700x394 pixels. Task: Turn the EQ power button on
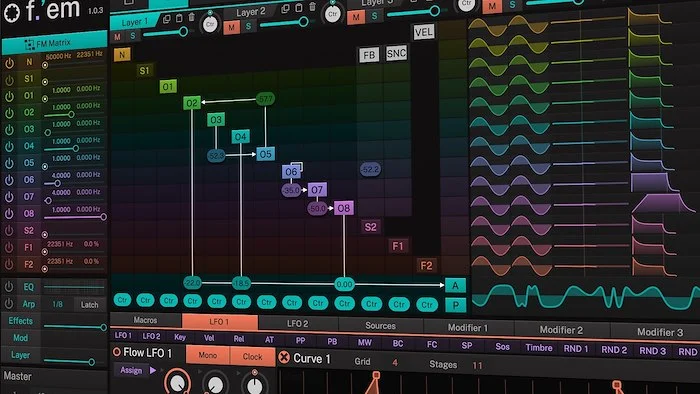8,286
